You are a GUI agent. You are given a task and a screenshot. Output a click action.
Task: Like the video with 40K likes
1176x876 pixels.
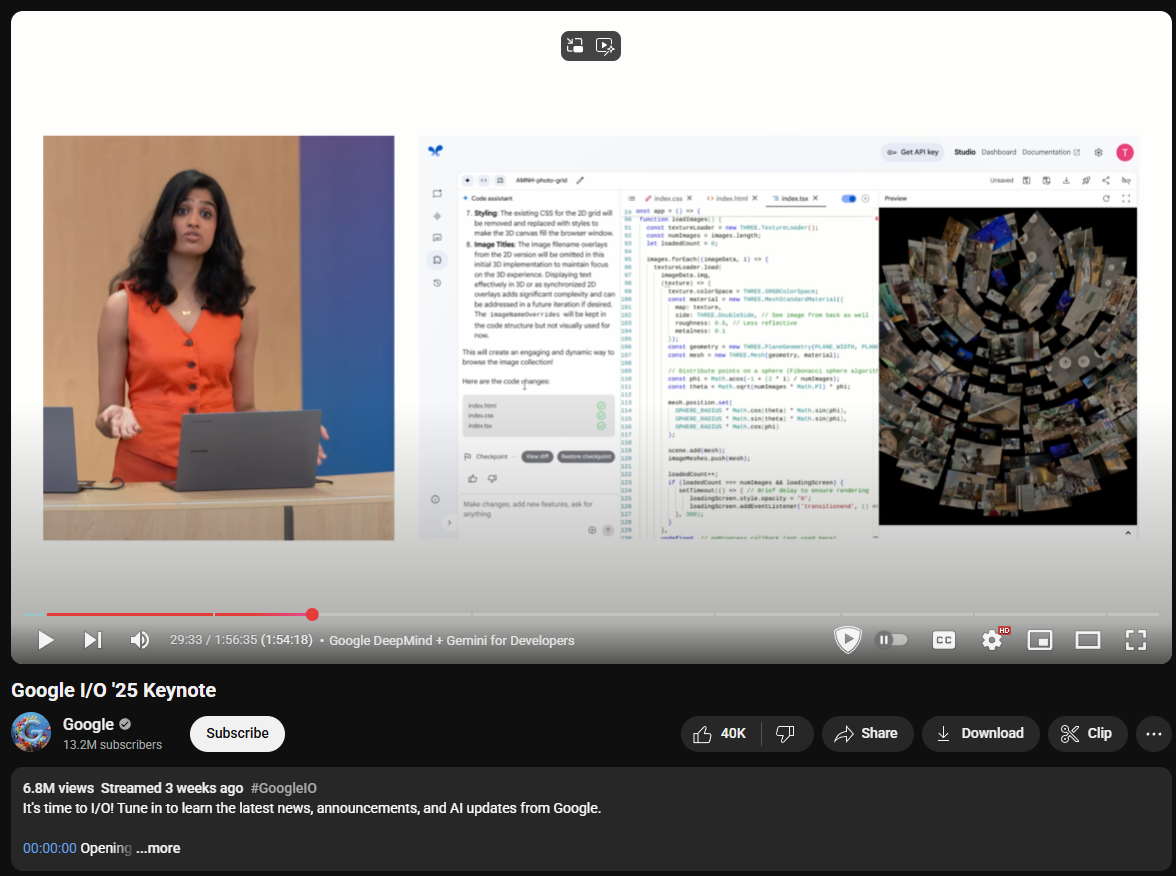coord(720,734)
